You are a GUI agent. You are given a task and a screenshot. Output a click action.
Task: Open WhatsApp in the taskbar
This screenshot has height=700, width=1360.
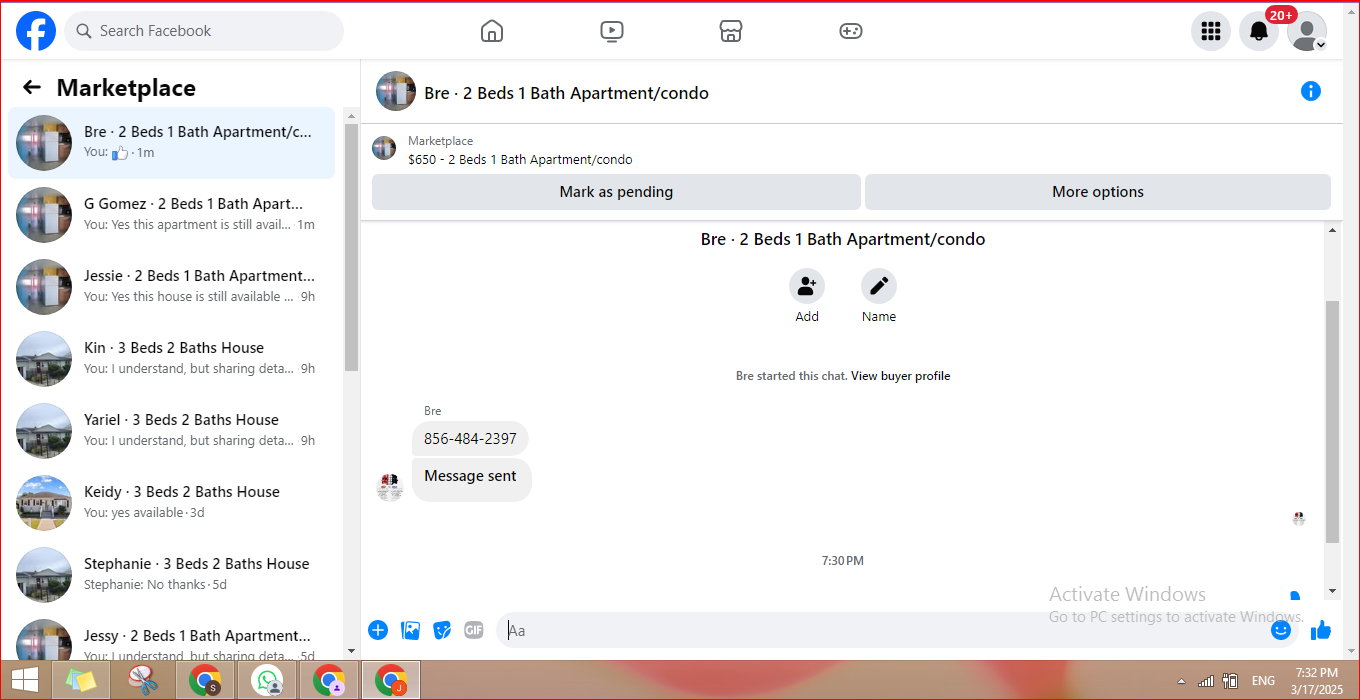coord(267,681)
